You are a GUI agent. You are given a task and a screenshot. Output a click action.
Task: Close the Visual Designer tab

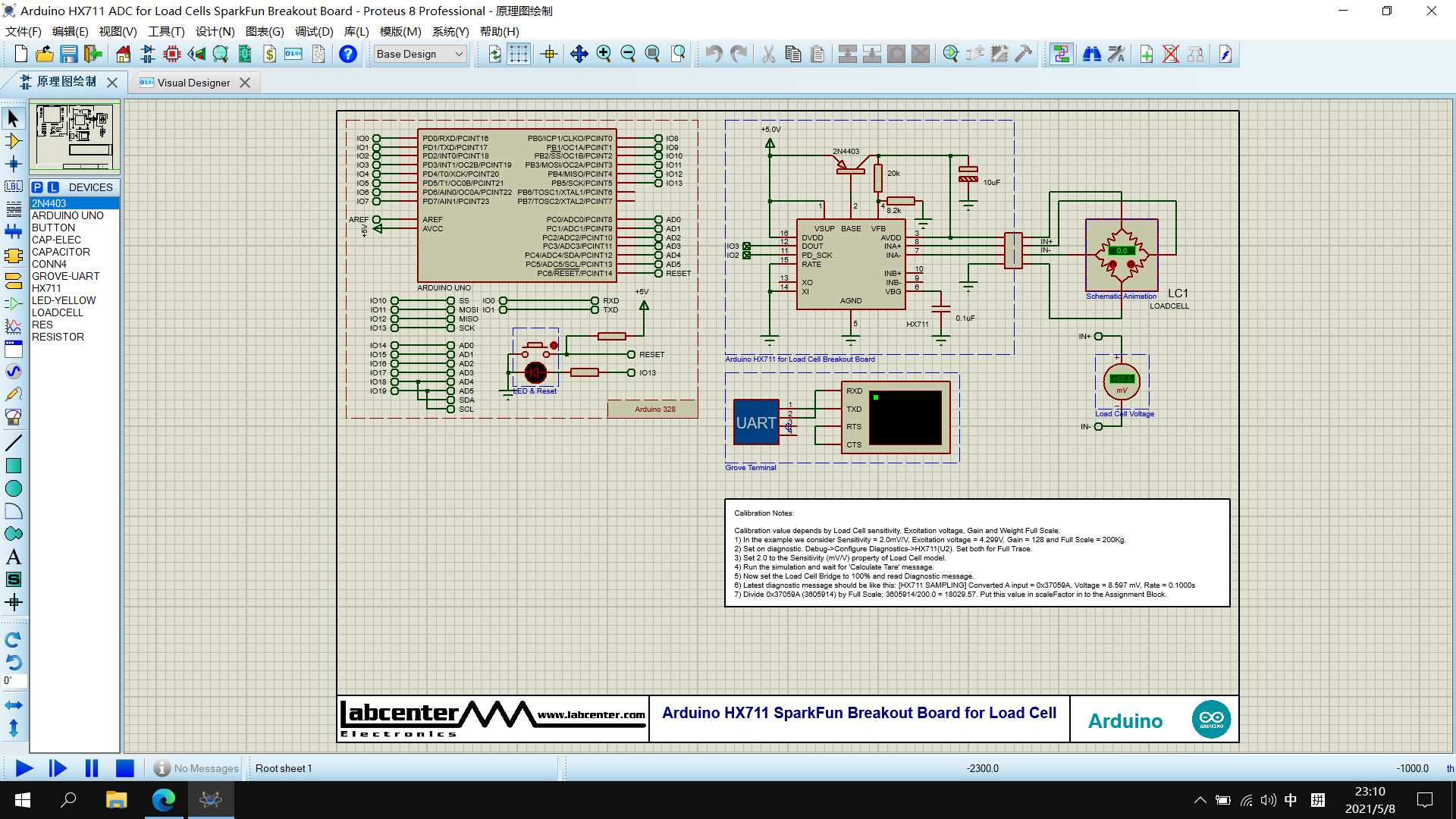point(245,83)
